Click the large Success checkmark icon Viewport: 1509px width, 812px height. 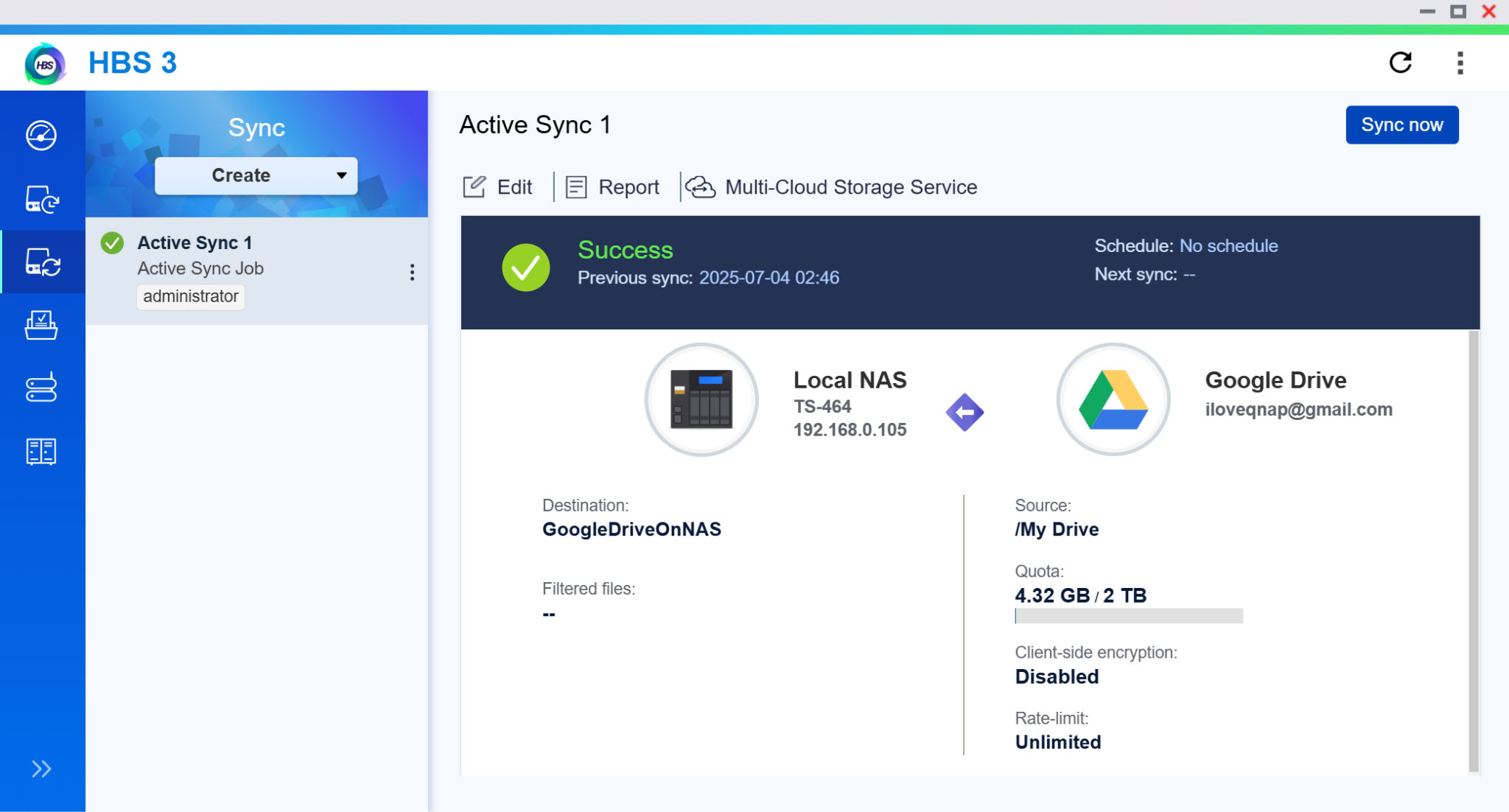click(x=526, y=267)
